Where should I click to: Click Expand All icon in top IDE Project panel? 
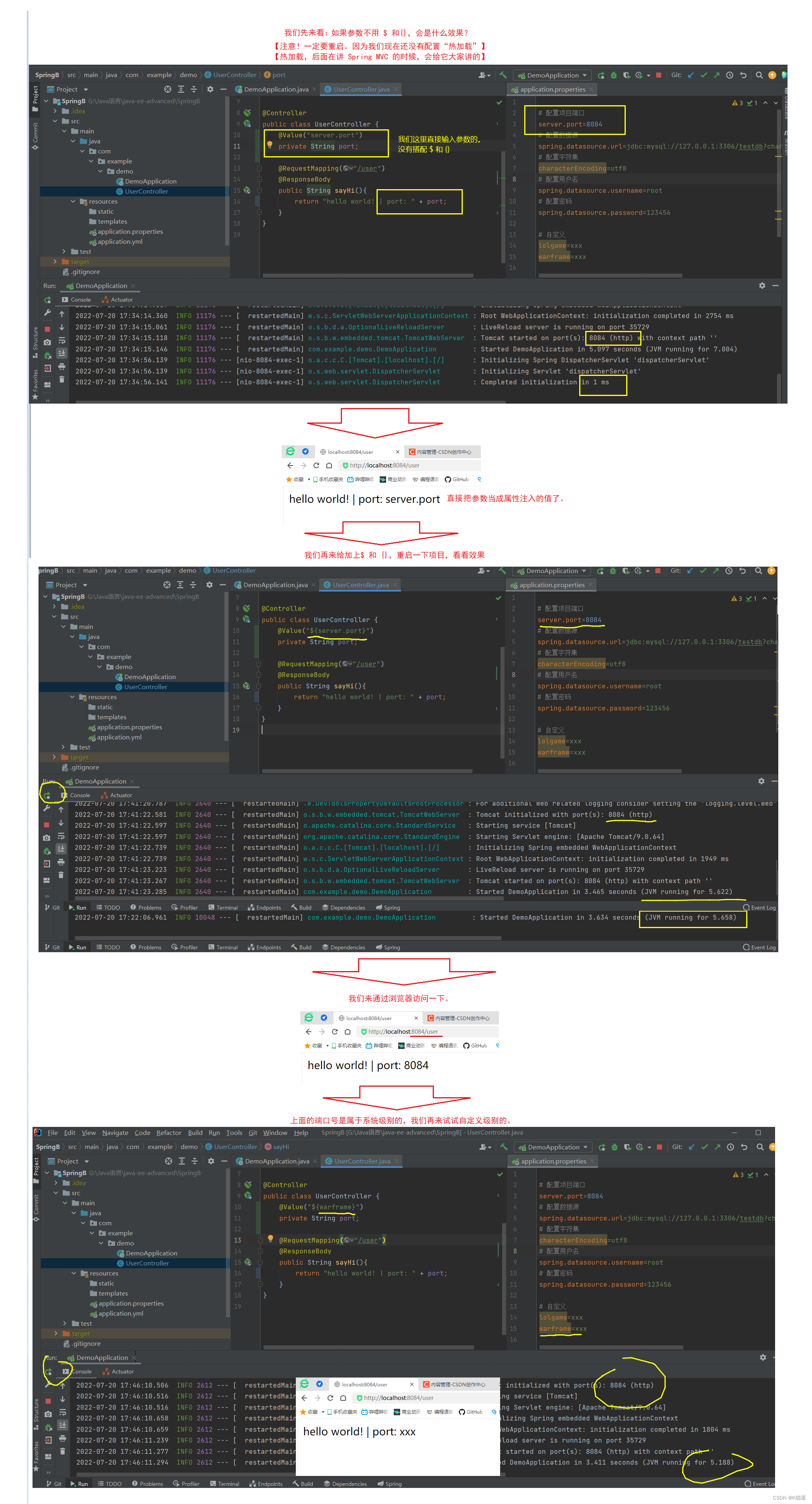coord(181,89)
